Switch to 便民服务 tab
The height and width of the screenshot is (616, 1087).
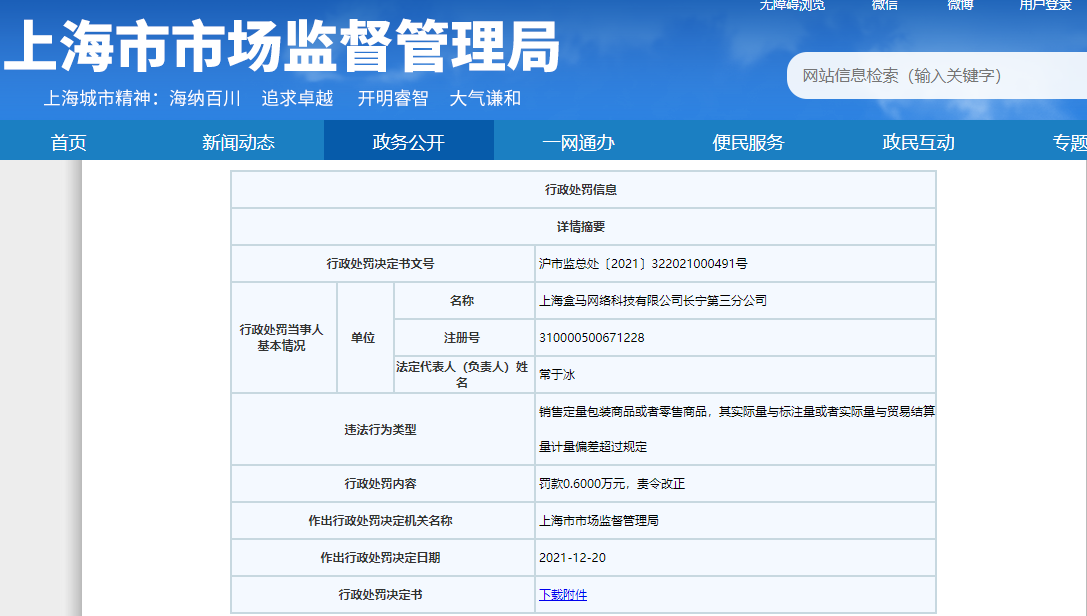(x=748, y=142)
